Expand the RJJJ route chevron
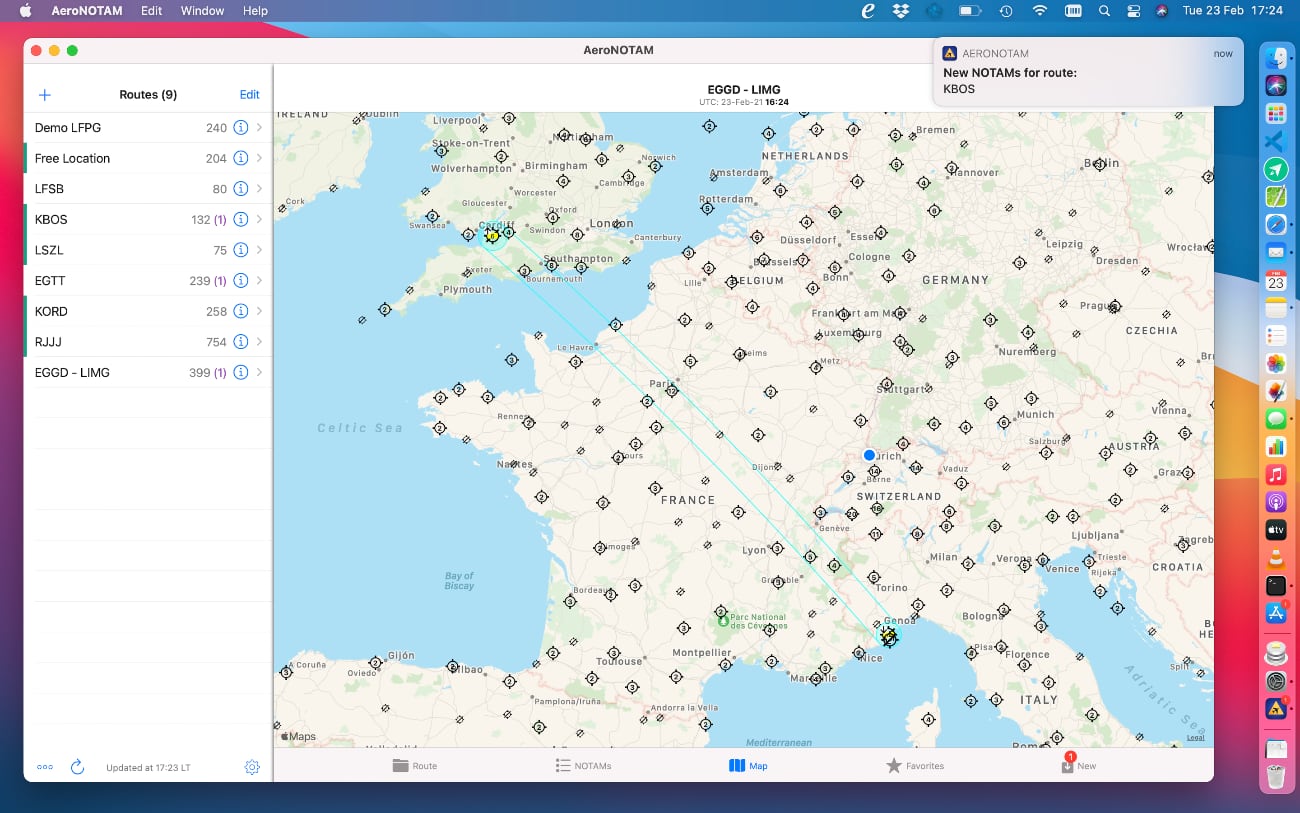Image resolution: width=1300 pixels, height=813 pixels. 260,342
